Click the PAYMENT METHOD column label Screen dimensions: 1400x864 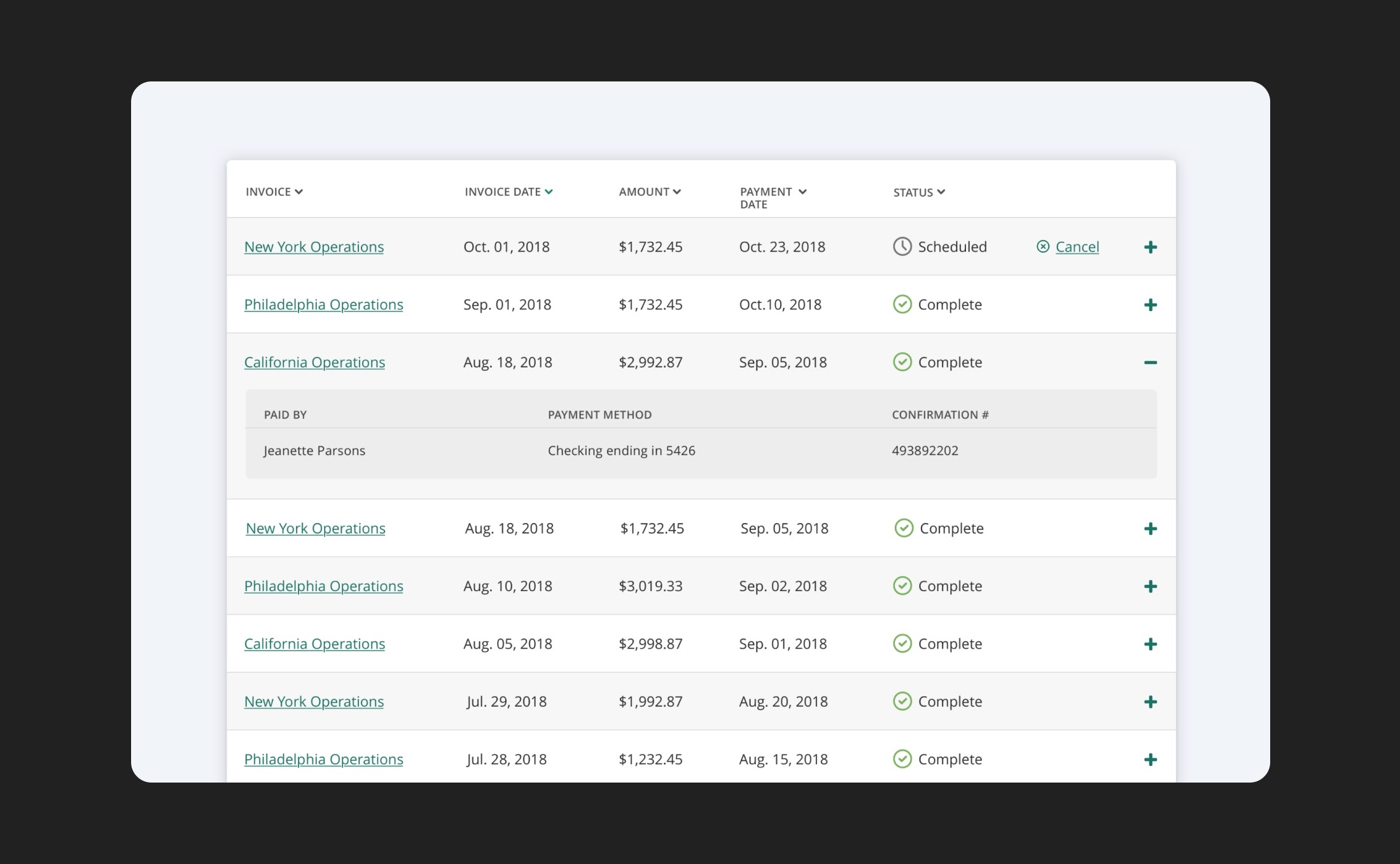599,415
